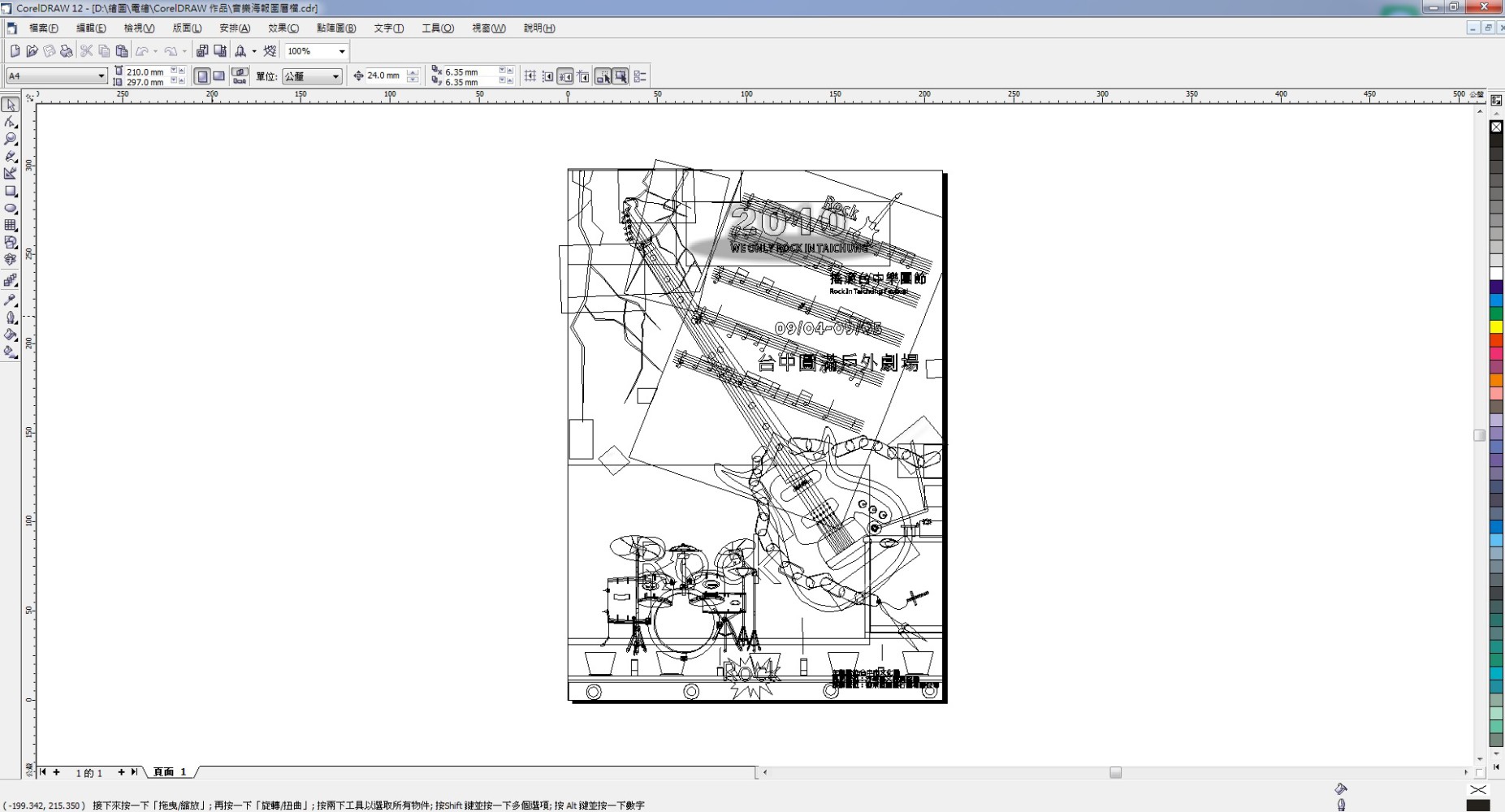
Task: Click the Cut scissors icon
Action: [x=87, y=51]
